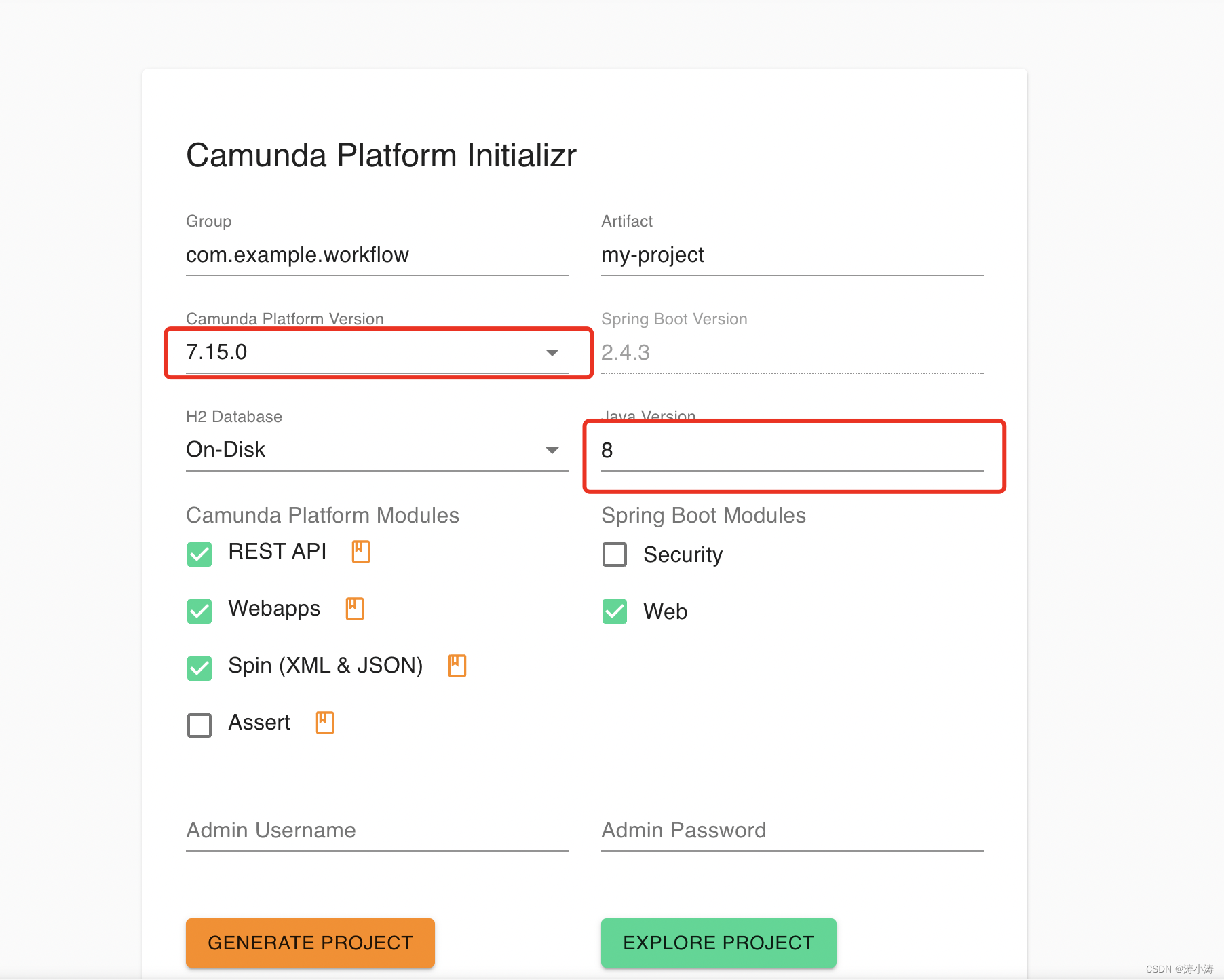The image size is (1224, 980).
Task: Uncheck the Web Spring Boot module
Action: 615,611
